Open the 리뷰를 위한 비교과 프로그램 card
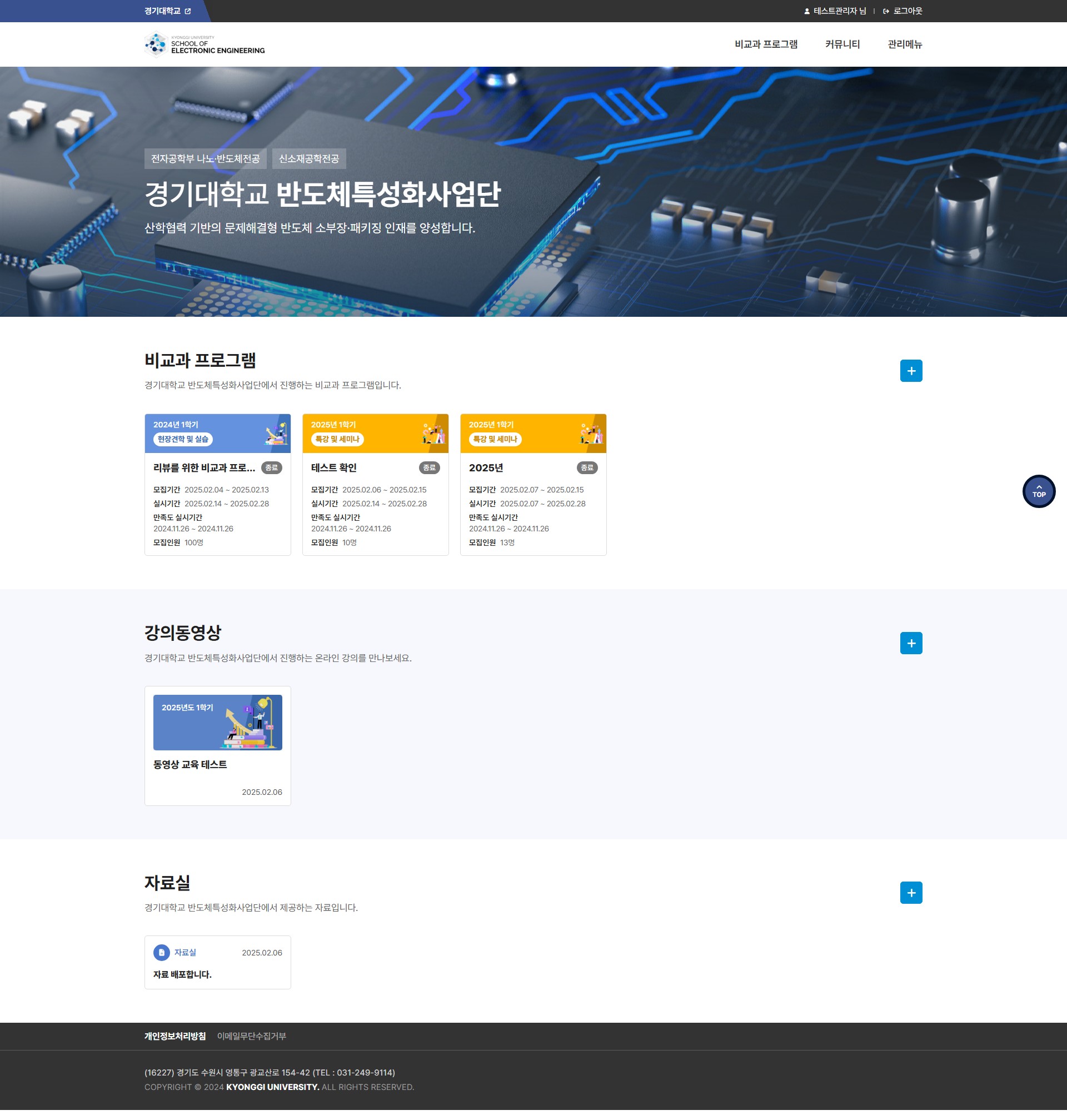The height and width of the screenshot is (1120, 1067). [x=204, y=467]
